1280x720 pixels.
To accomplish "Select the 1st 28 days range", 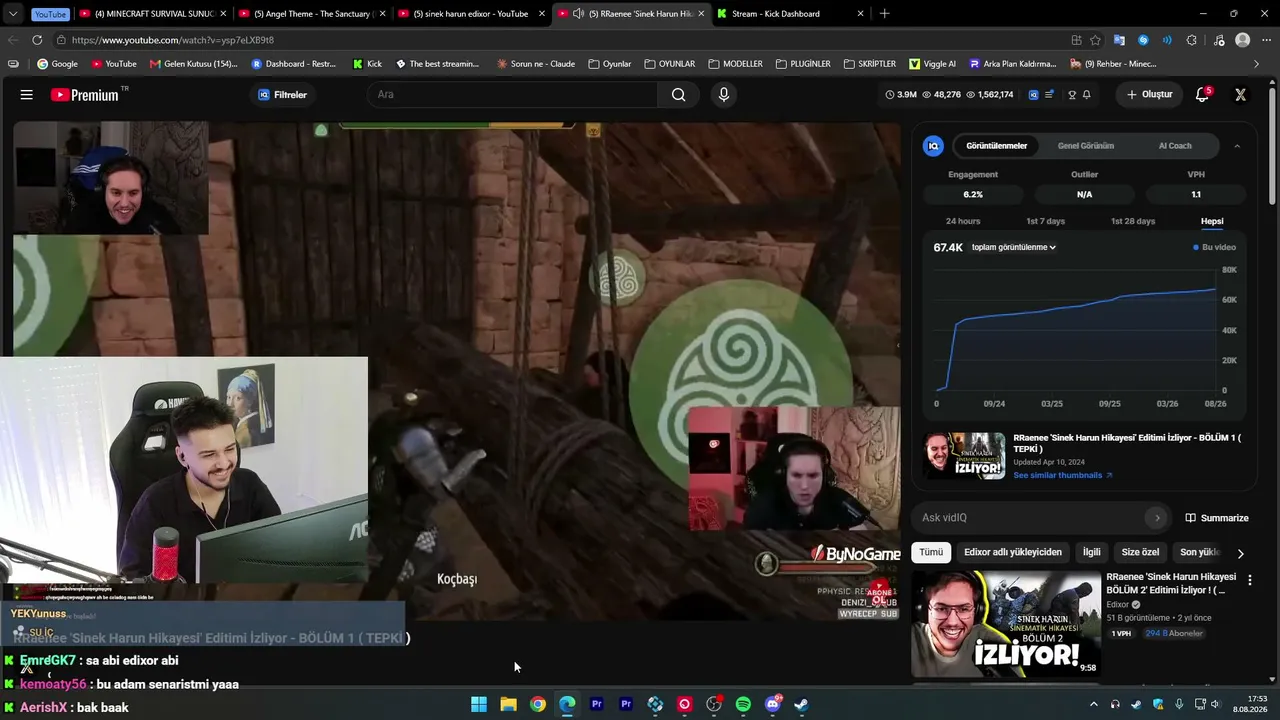I will coord(1133,221).
